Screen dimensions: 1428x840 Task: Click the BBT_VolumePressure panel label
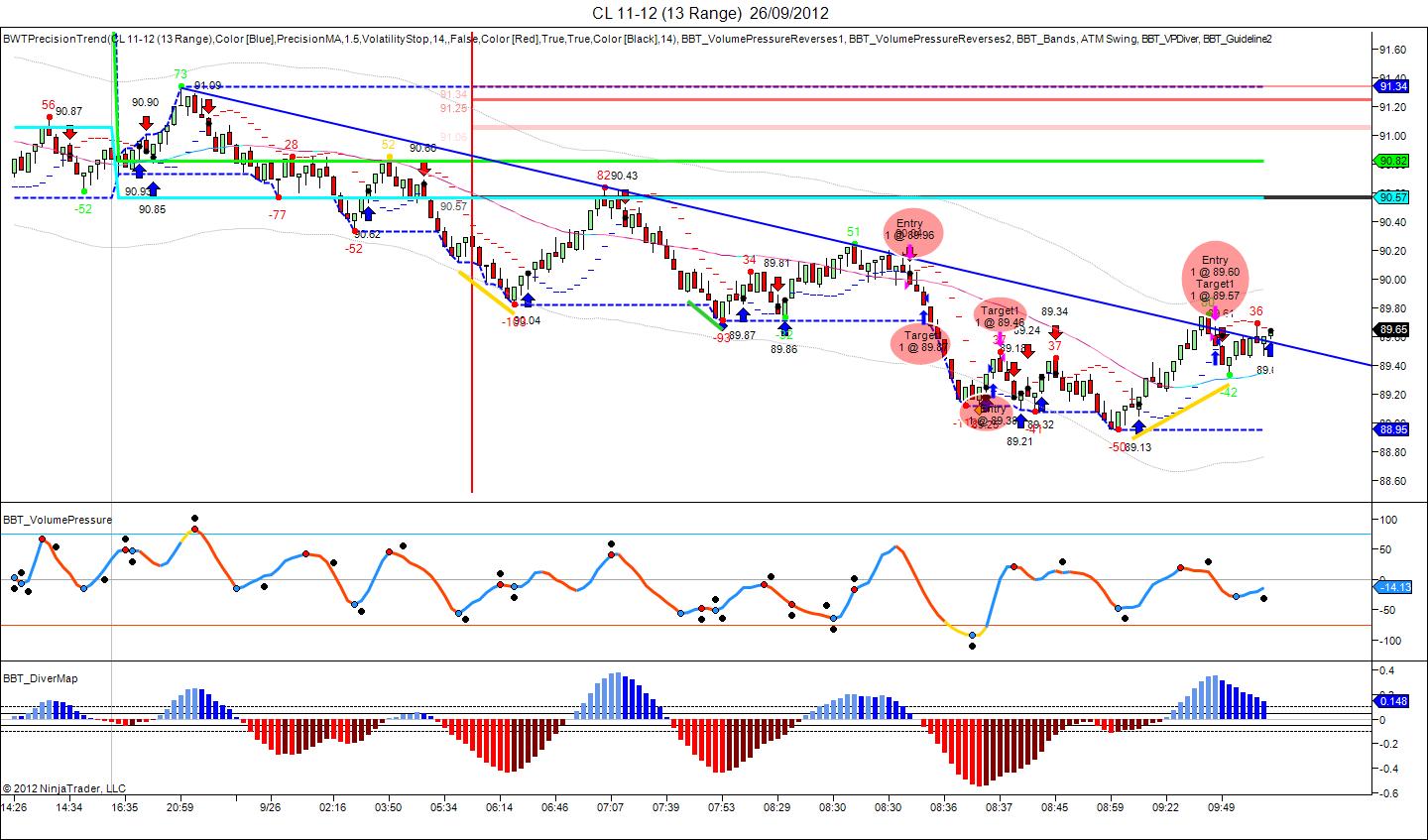(58, 520)
